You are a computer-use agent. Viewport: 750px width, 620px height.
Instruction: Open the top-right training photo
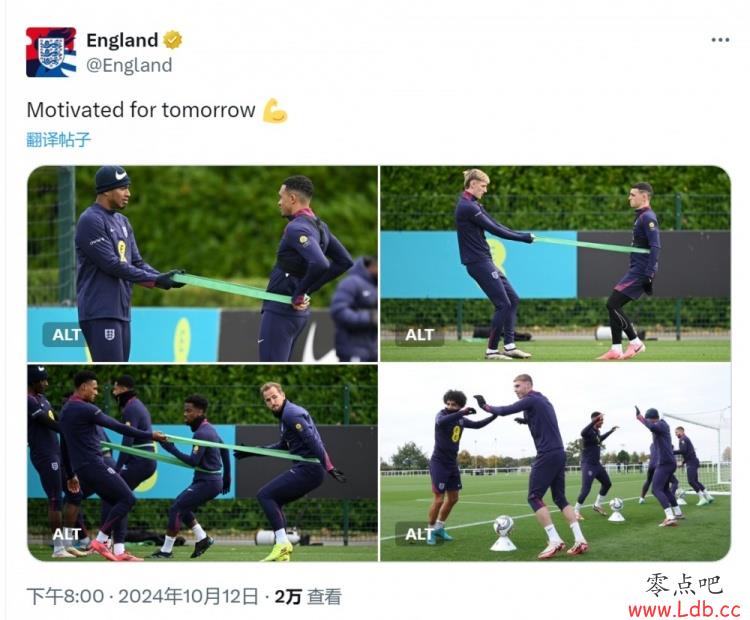[x=556, y=264]
